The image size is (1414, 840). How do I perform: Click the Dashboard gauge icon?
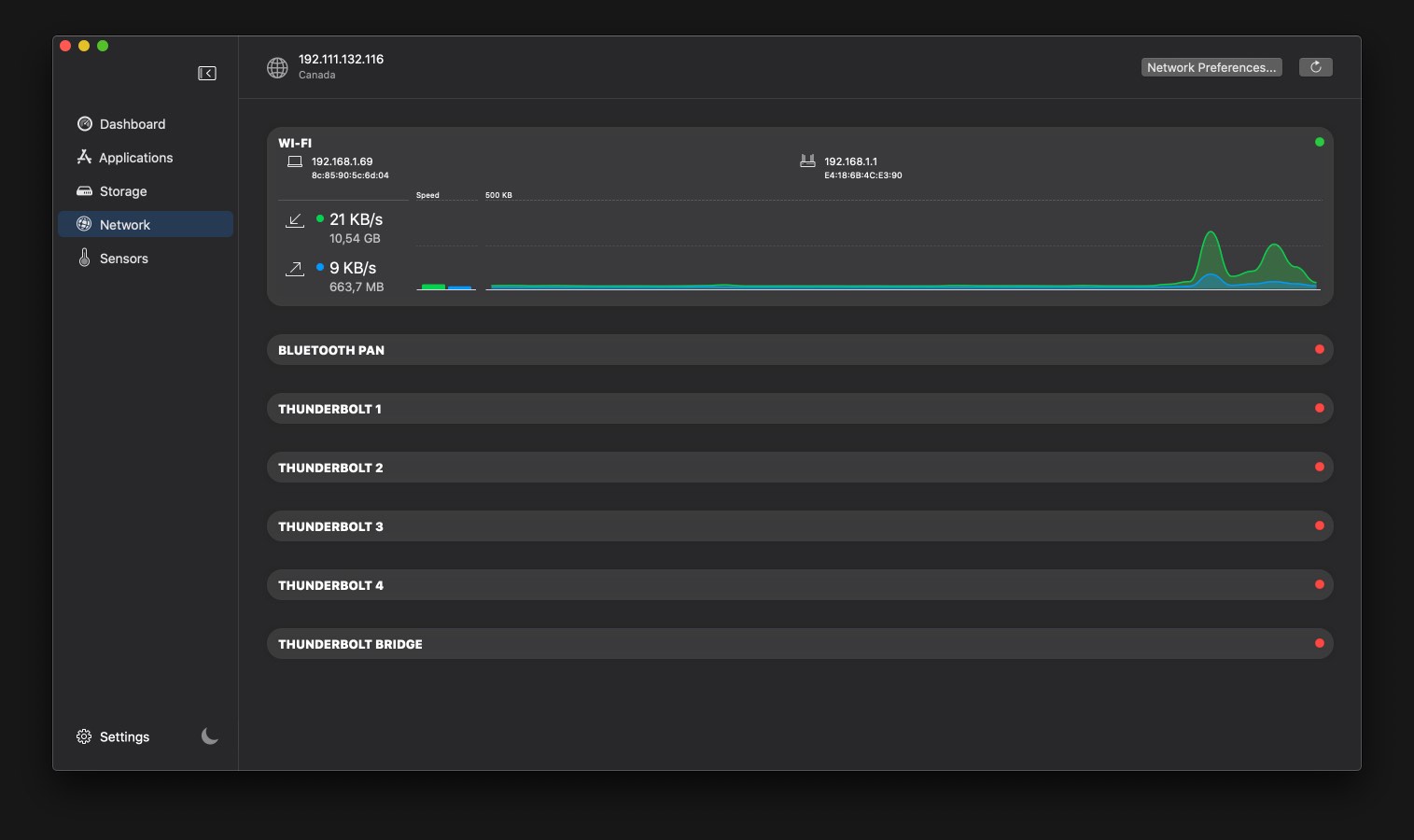tap(84, 123)
